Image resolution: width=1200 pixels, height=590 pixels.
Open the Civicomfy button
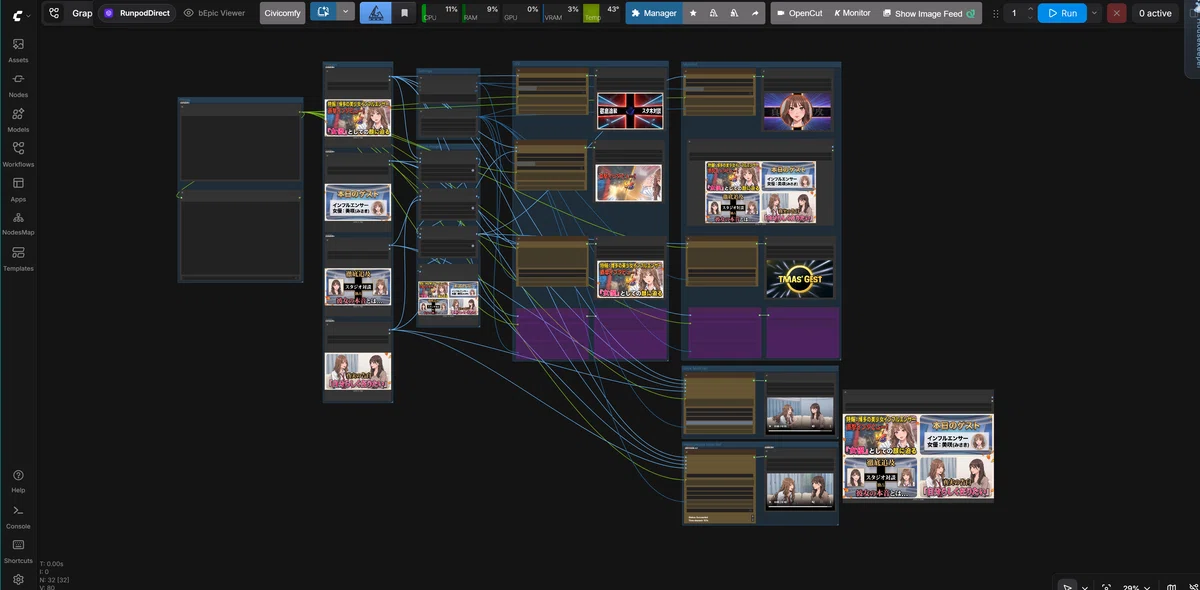pyautogui.click(x=282, y=13)
